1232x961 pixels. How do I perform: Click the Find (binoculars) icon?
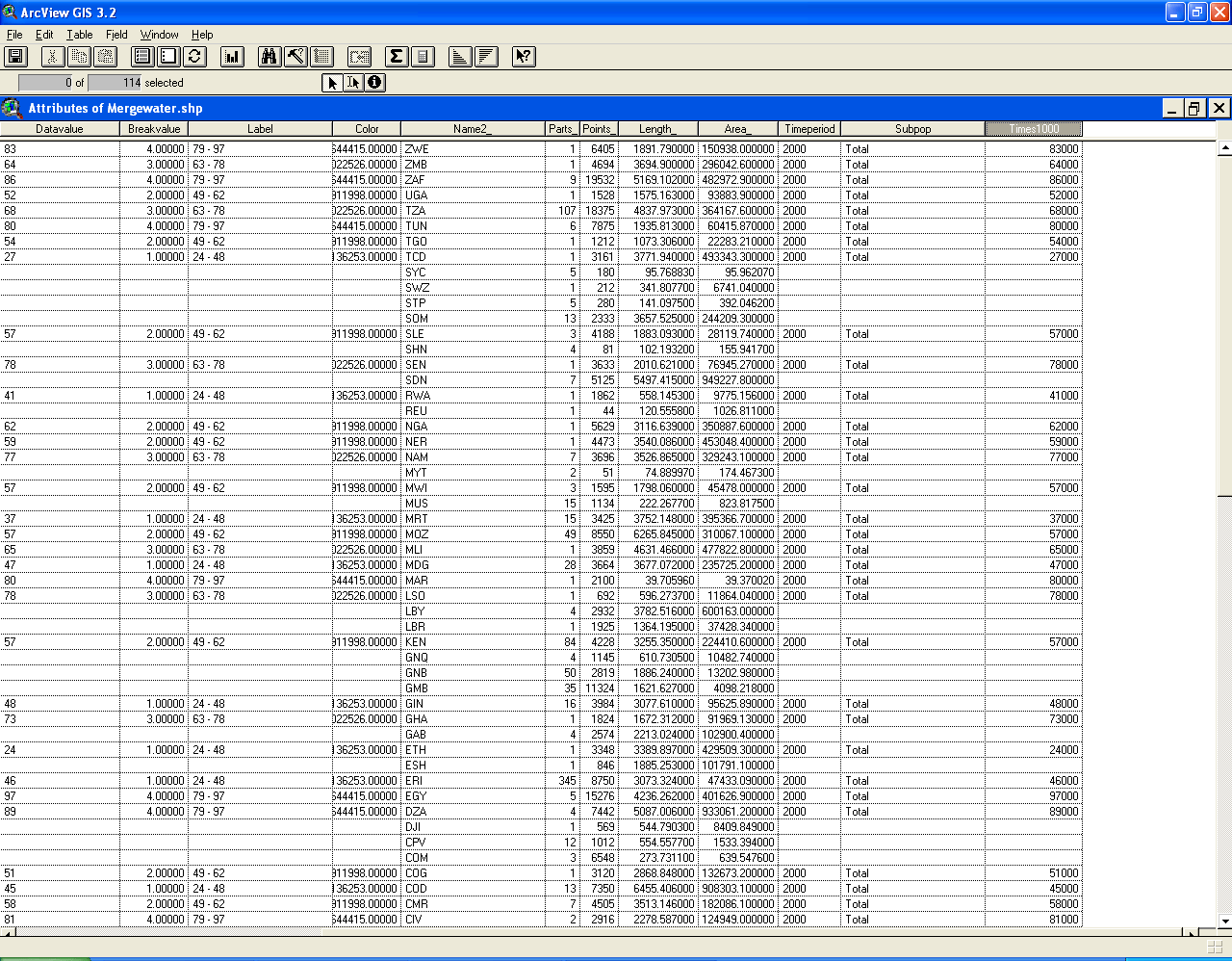(269, 57)
